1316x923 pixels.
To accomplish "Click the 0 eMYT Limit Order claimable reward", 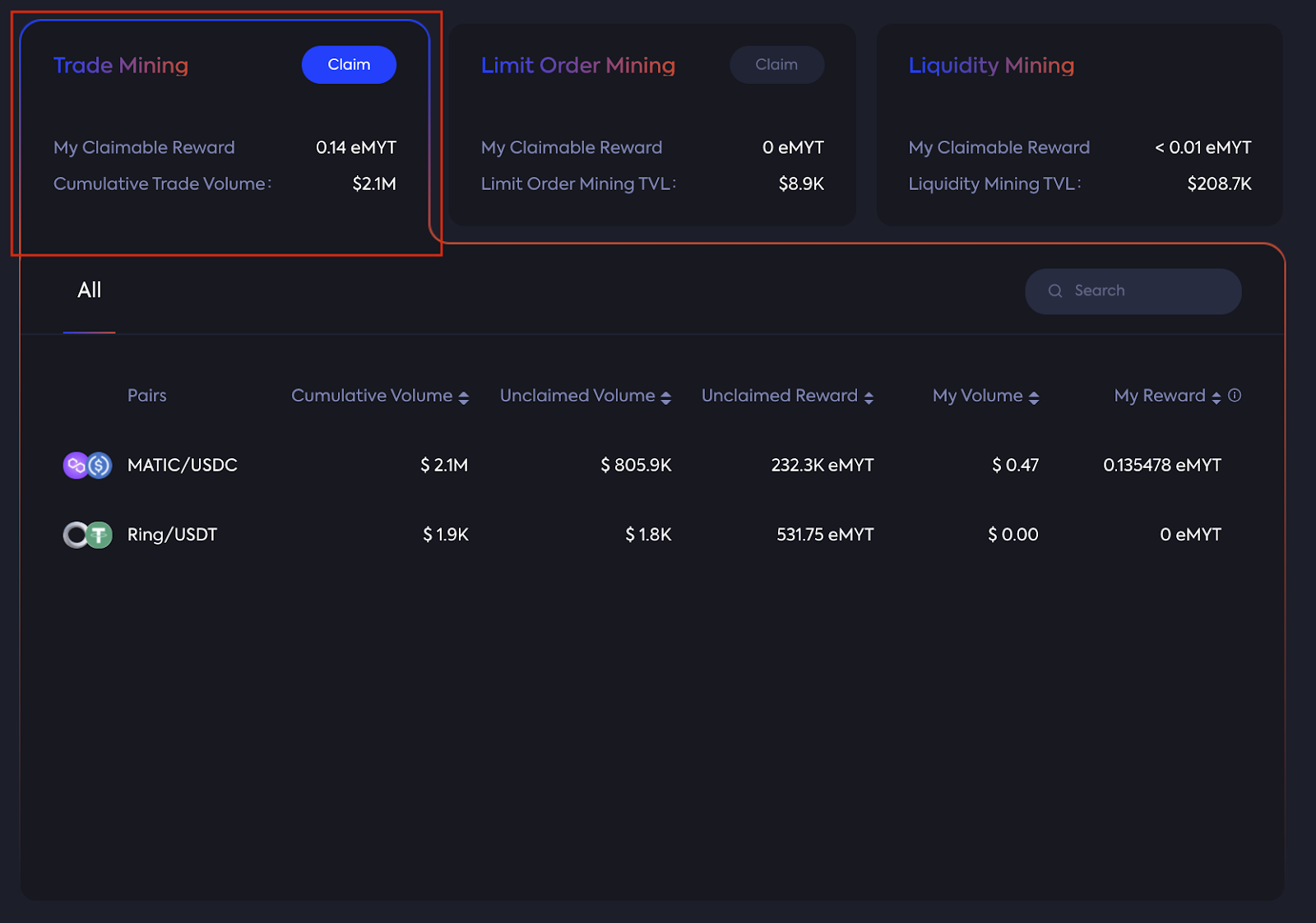I will (793, 148).
